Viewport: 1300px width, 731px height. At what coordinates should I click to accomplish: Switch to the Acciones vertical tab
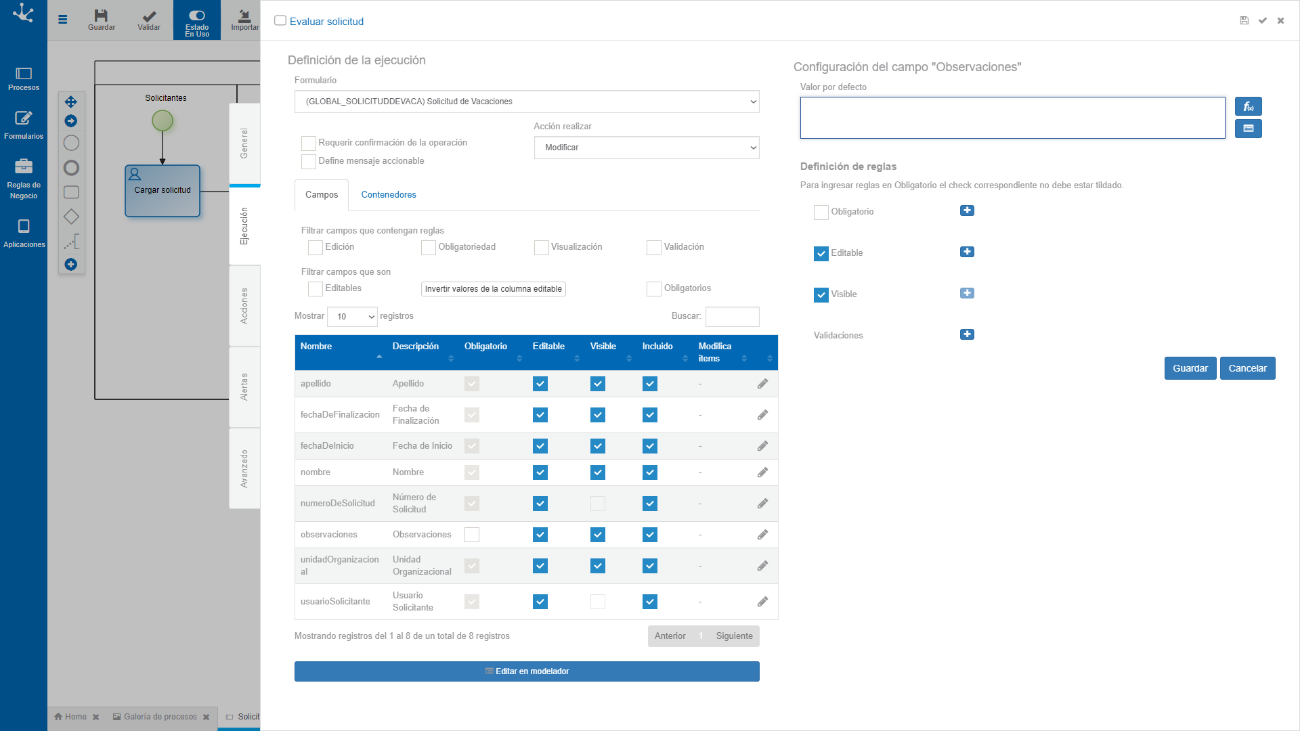(245, 306)
